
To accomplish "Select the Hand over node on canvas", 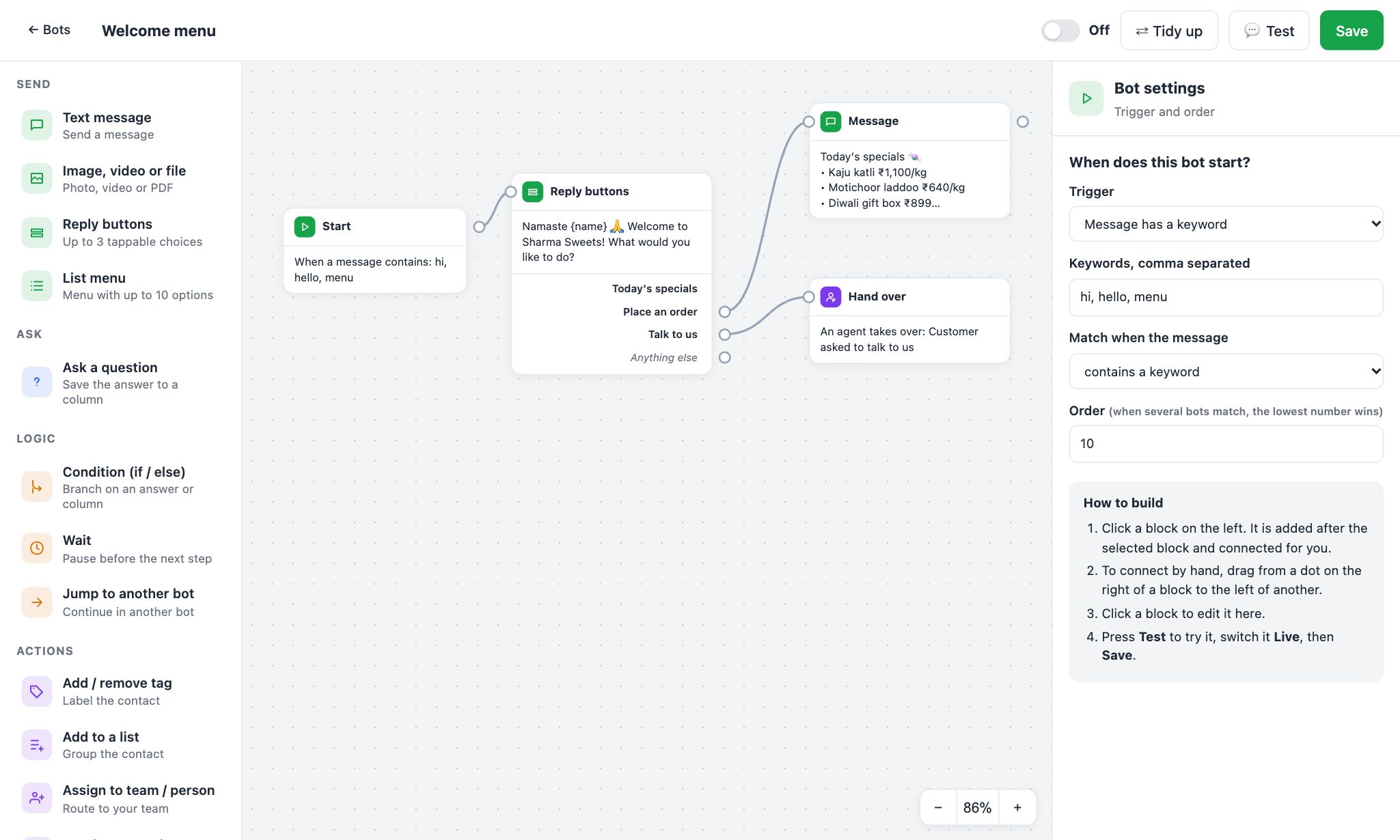I will coord(909,320).
